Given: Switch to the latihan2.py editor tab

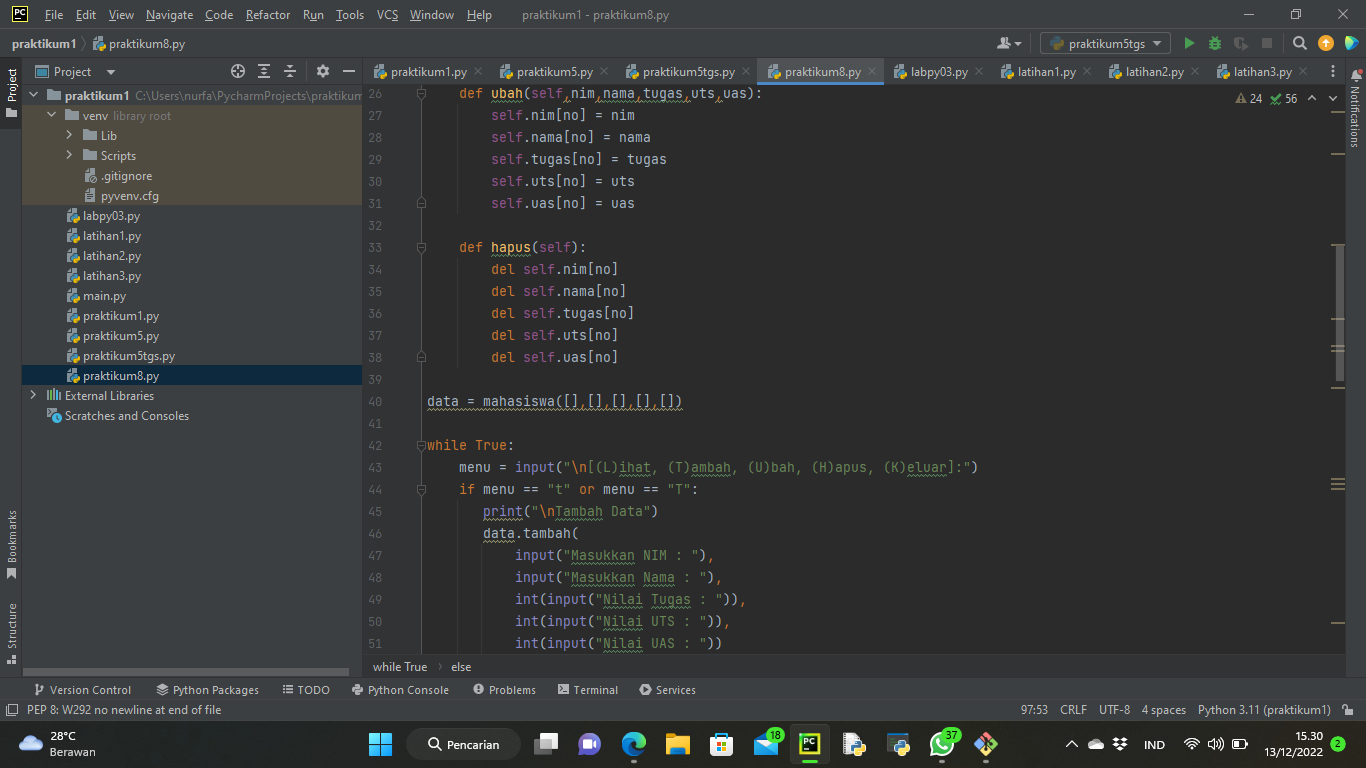Looking at the screenshot, I should (1154, 72).
